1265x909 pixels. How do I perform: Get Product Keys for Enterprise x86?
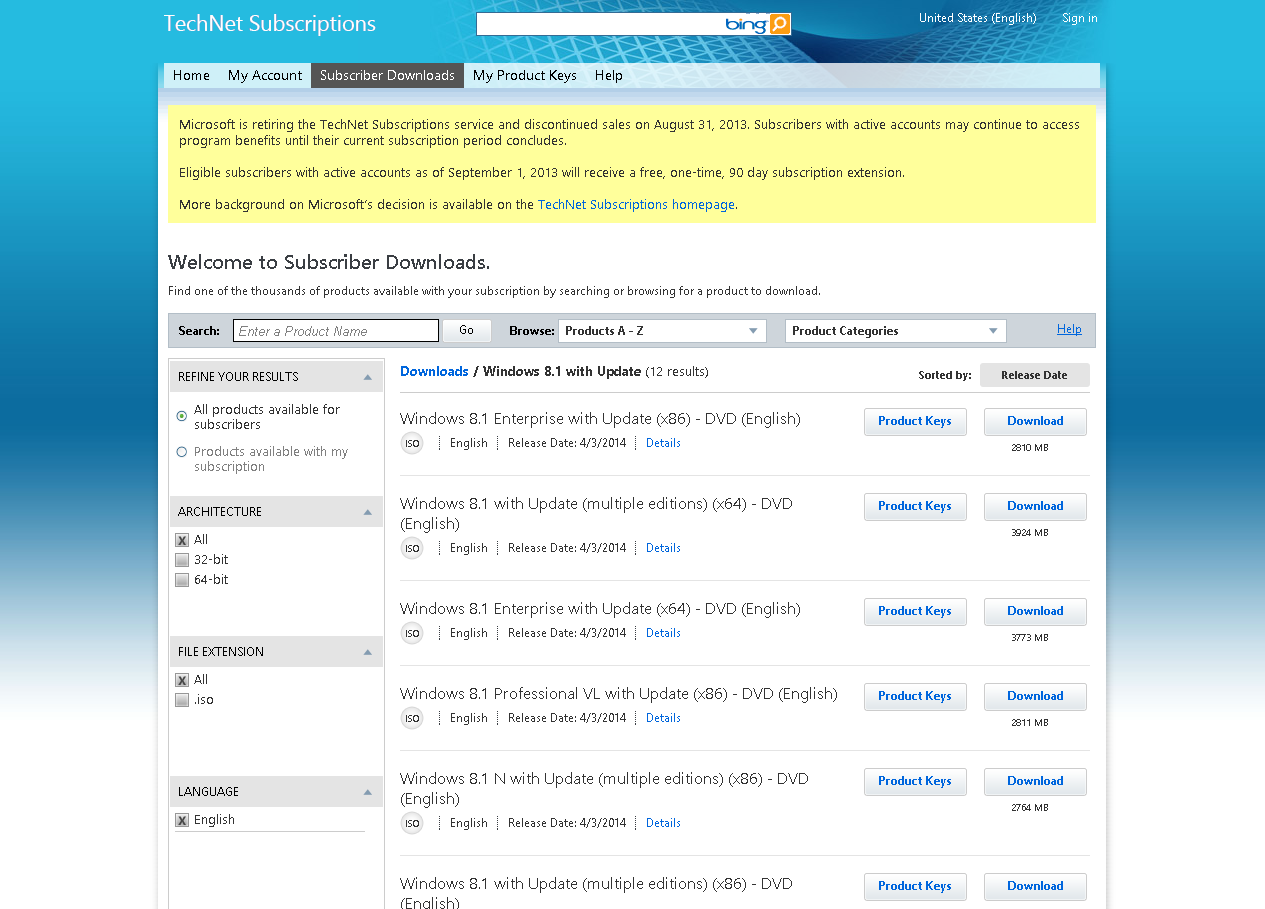pos(915,421)
